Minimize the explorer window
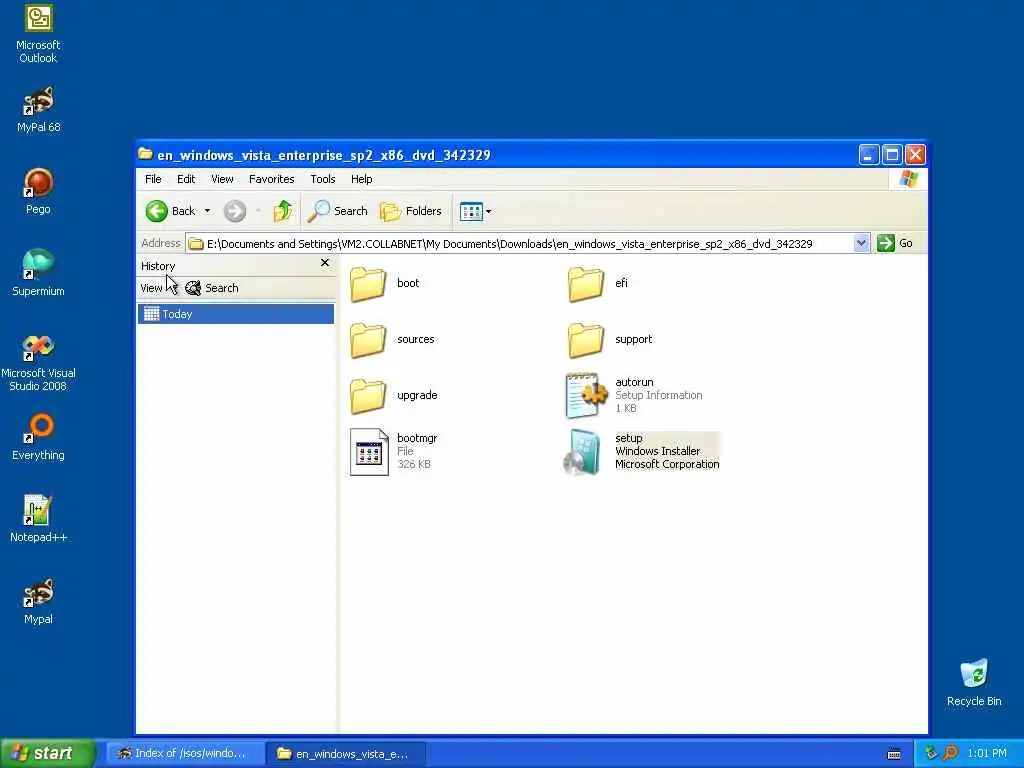The height and width of the screenshot is (768, 1024). click(x=869, y=155)
